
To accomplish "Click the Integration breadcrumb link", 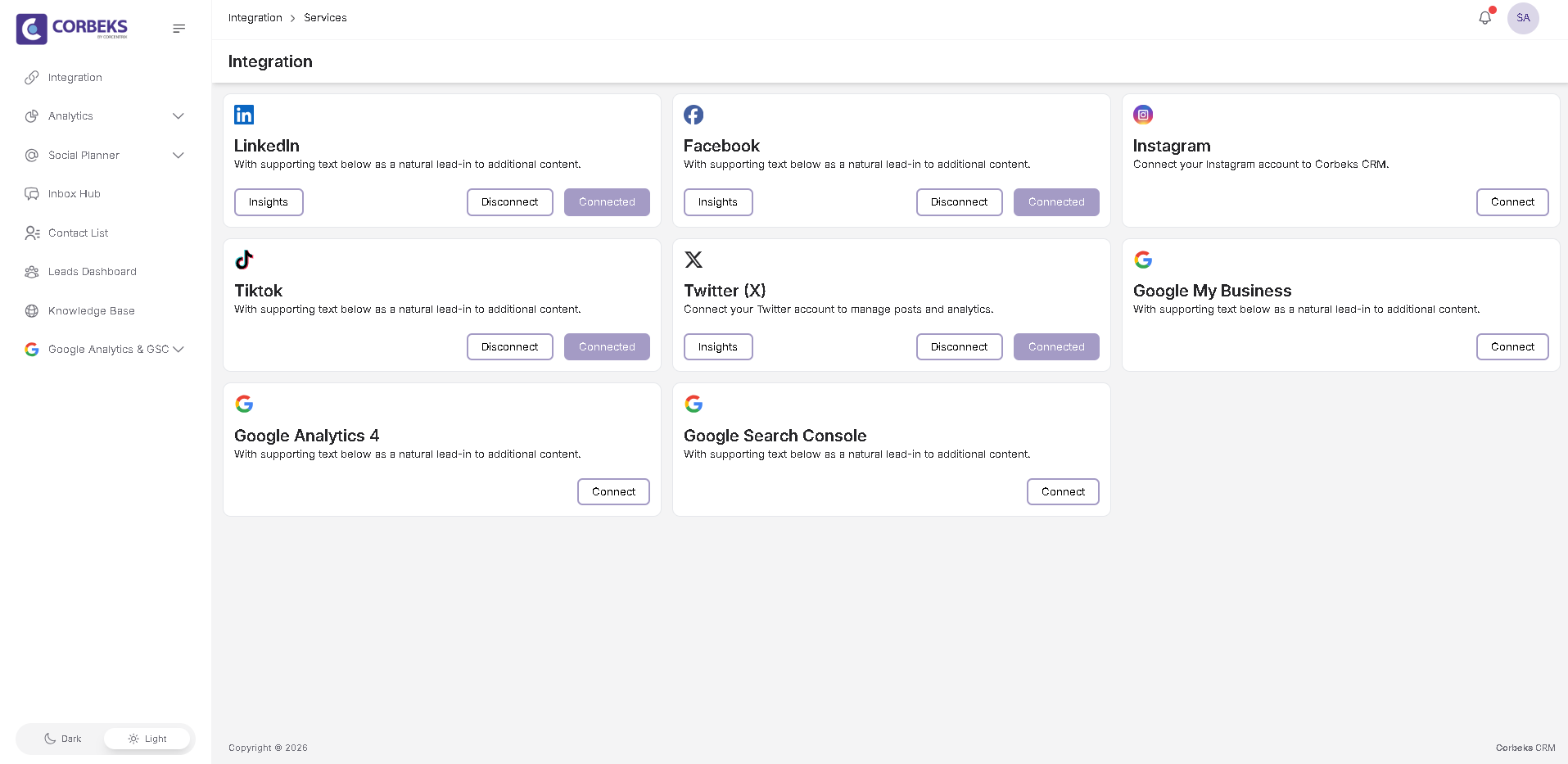I will click(255, 18).
